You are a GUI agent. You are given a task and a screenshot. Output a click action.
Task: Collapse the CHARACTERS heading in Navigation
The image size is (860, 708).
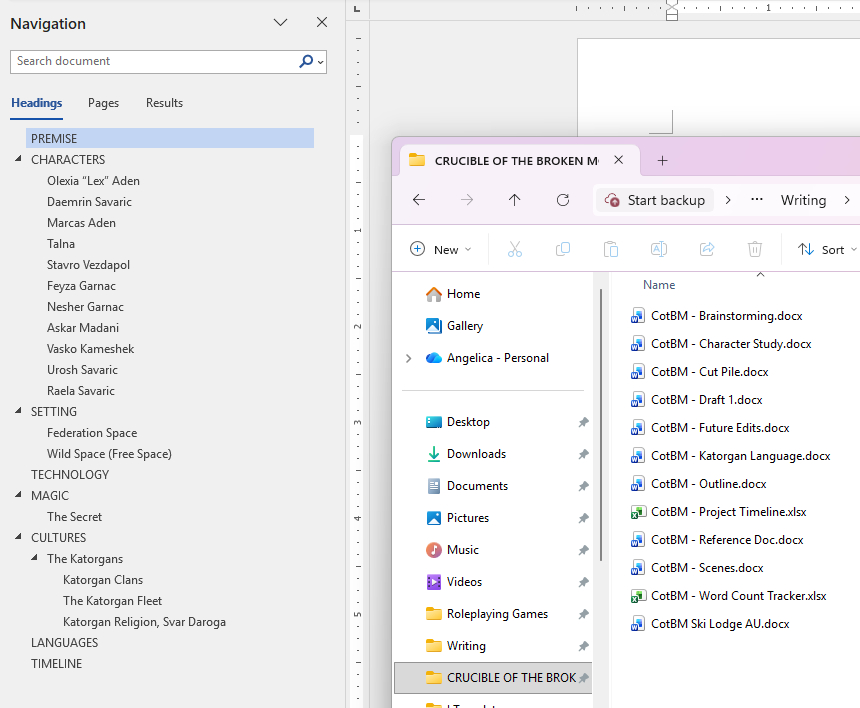point(18,159)
